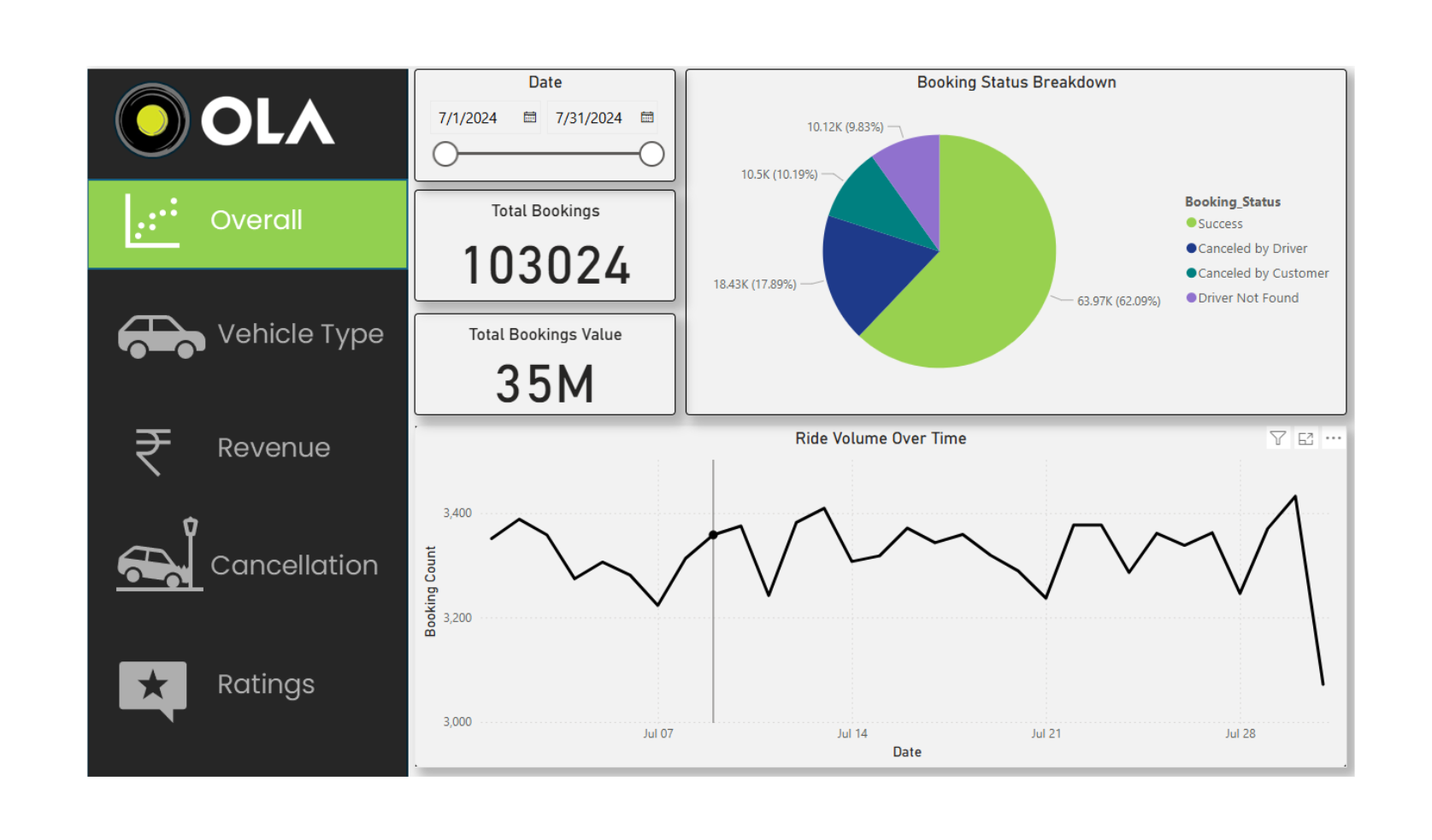Switch to the Vehicle Type page
Screen dimensions: 1432x840
[x=300, y=334]
